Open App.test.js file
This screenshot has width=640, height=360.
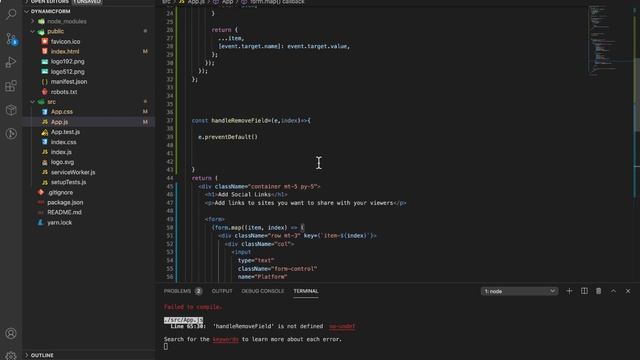pyautogui.click(x=65, y=132)
